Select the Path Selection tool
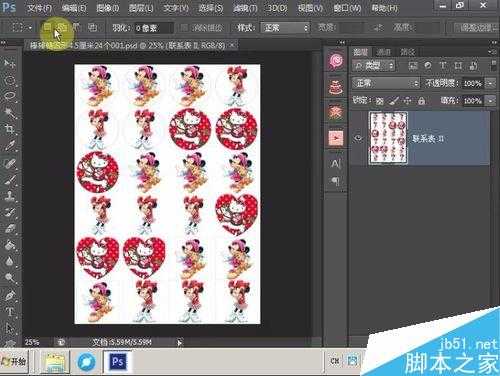 coord(9,328)
